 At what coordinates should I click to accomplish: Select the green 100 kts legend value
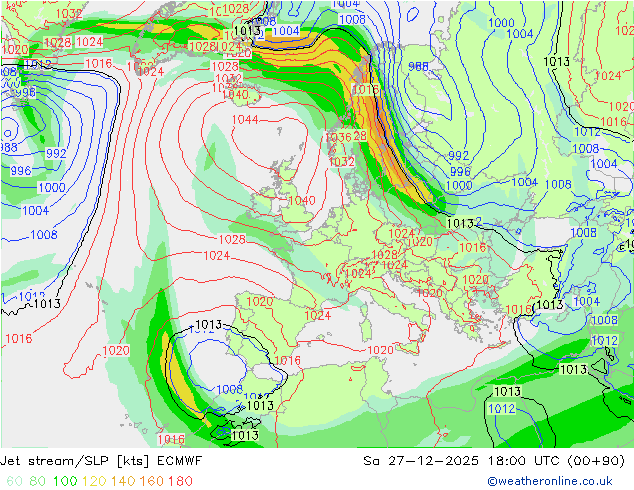(65, 481)
